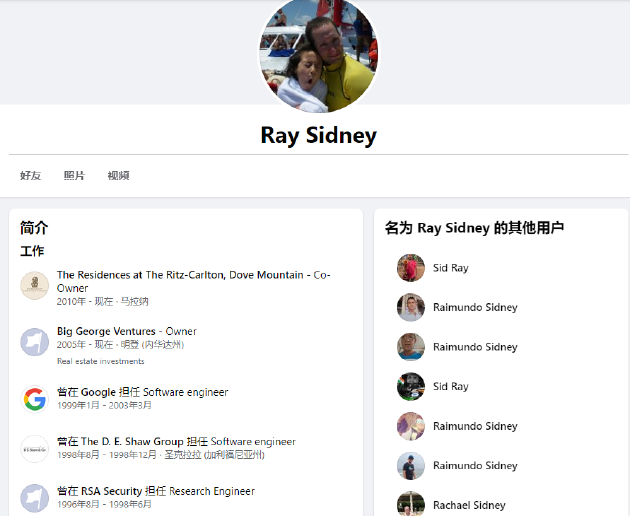Click the RSA Security flag icon
This screenshot has height=516, width=630.
[35, 498]
